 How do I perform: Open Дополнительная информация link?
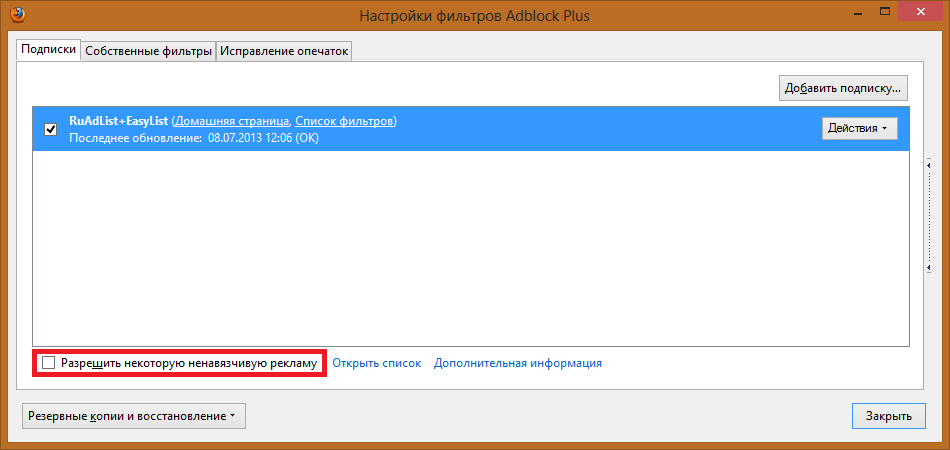(x=517, y=363)
